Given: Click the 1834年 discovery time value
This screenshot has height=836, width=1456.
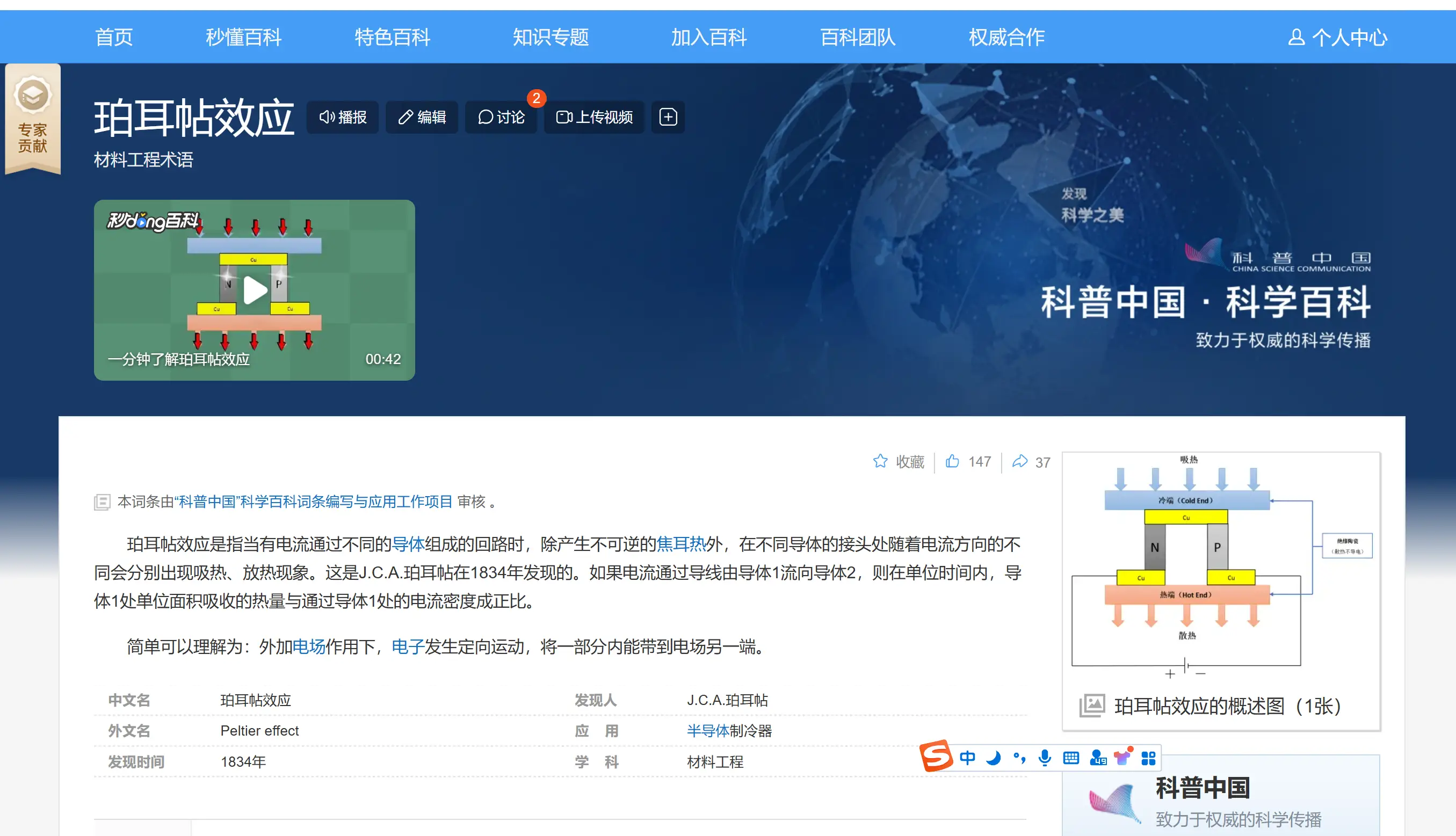Looking at the screenshot, I should [x=243, y=762].
